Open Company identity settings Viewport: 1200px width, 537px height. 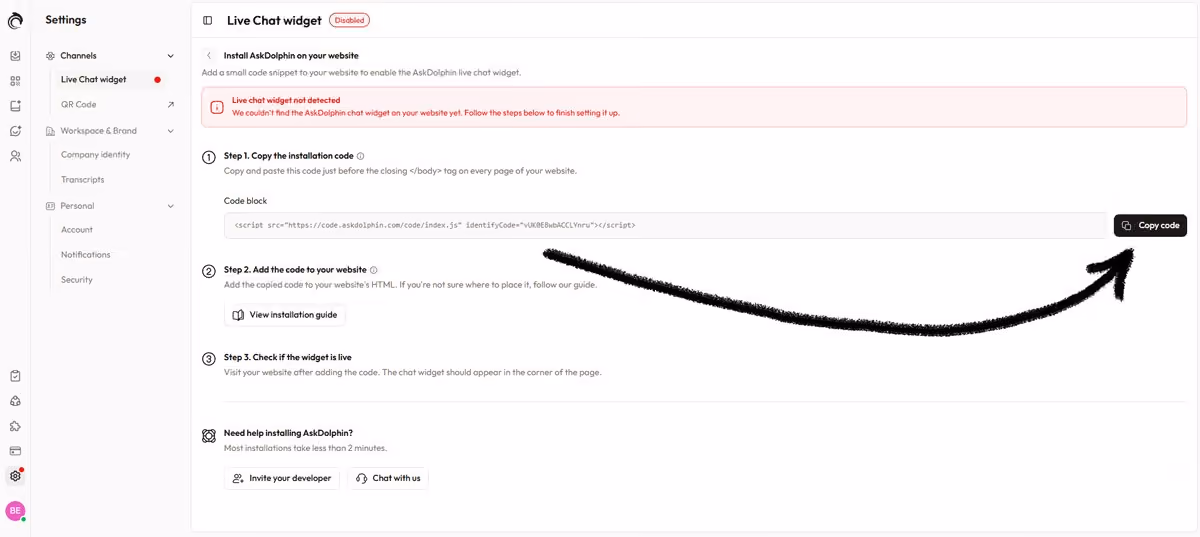[x=95, y=155]
